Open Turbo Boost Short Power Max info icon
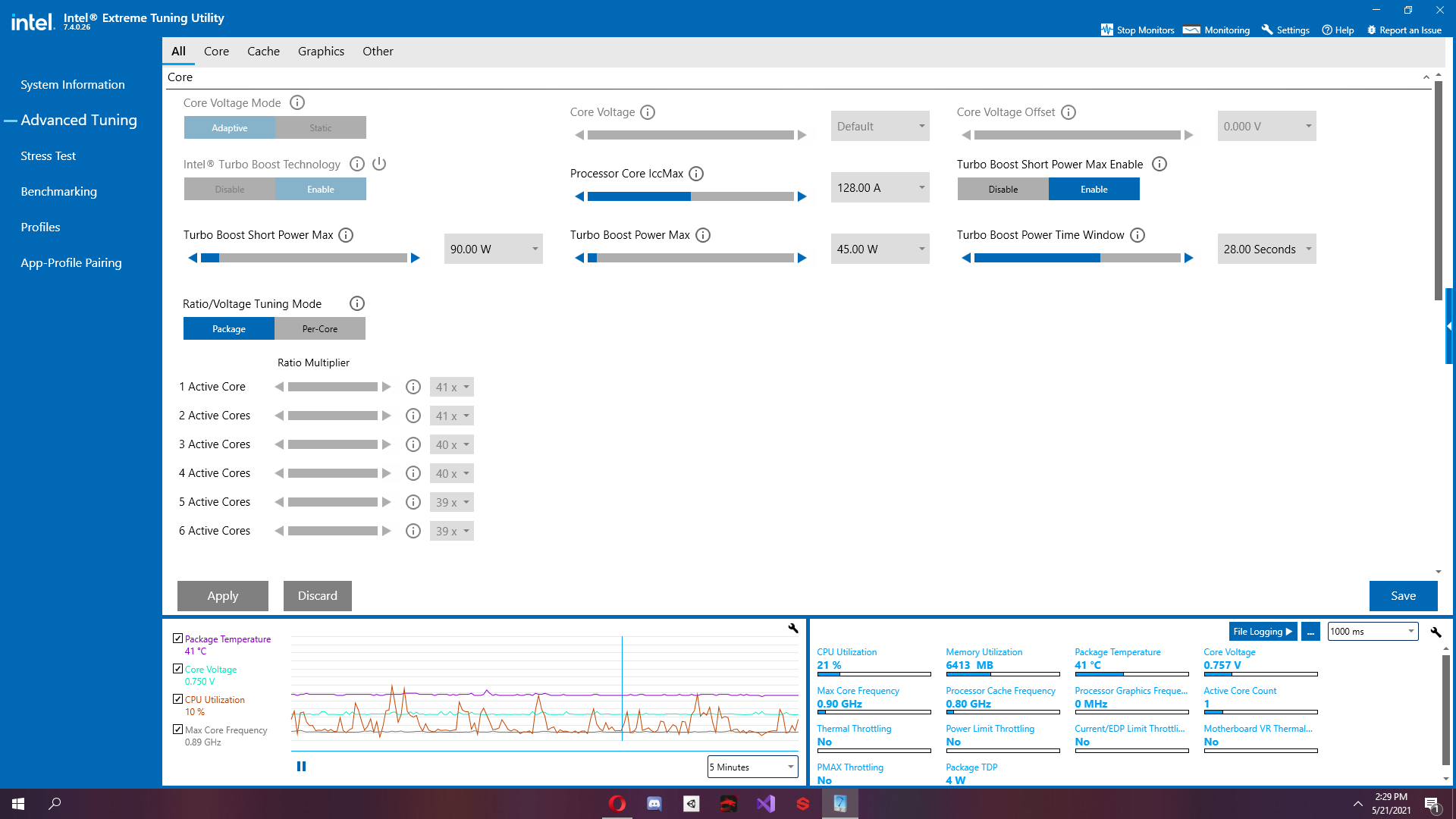 click(346, 235)
